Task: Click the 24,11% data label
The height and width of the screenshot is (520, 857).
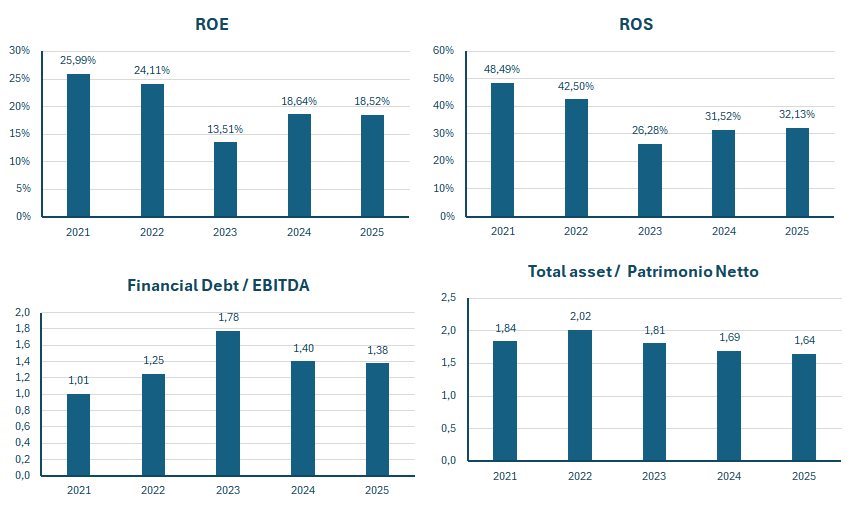Action: 152,70
